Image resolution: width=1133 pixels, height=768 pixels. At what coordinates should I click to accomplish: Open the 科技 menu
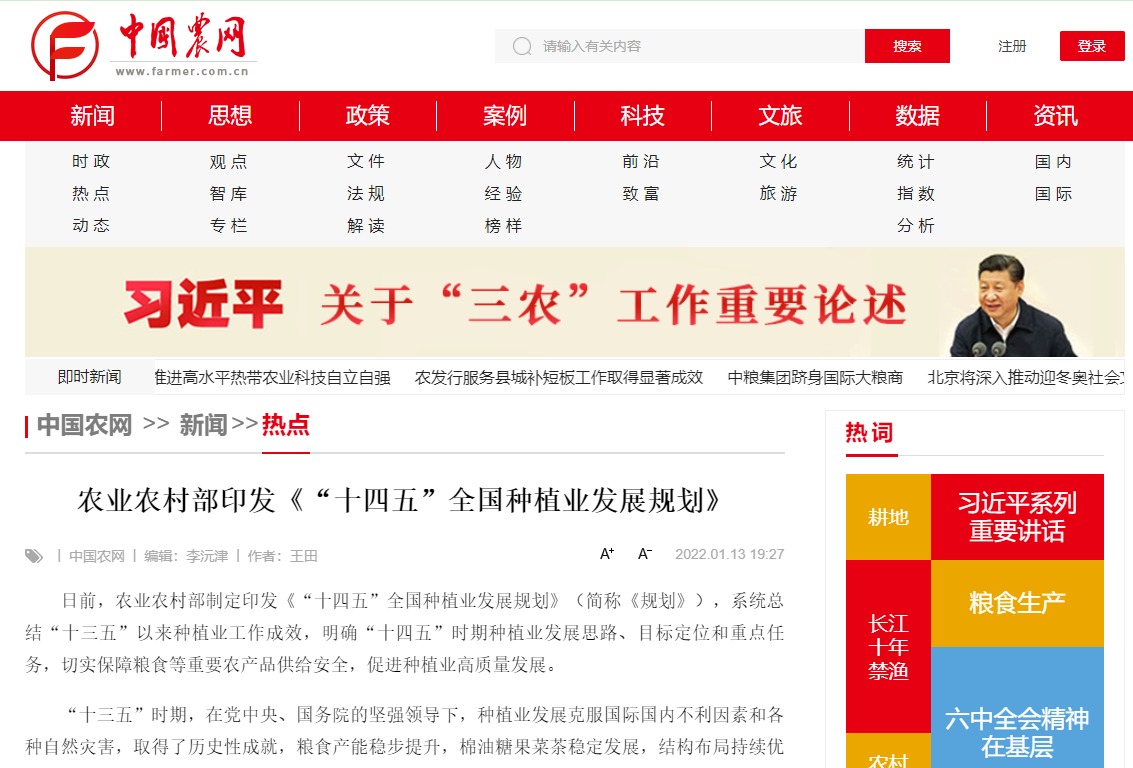[x=642, y=116]
